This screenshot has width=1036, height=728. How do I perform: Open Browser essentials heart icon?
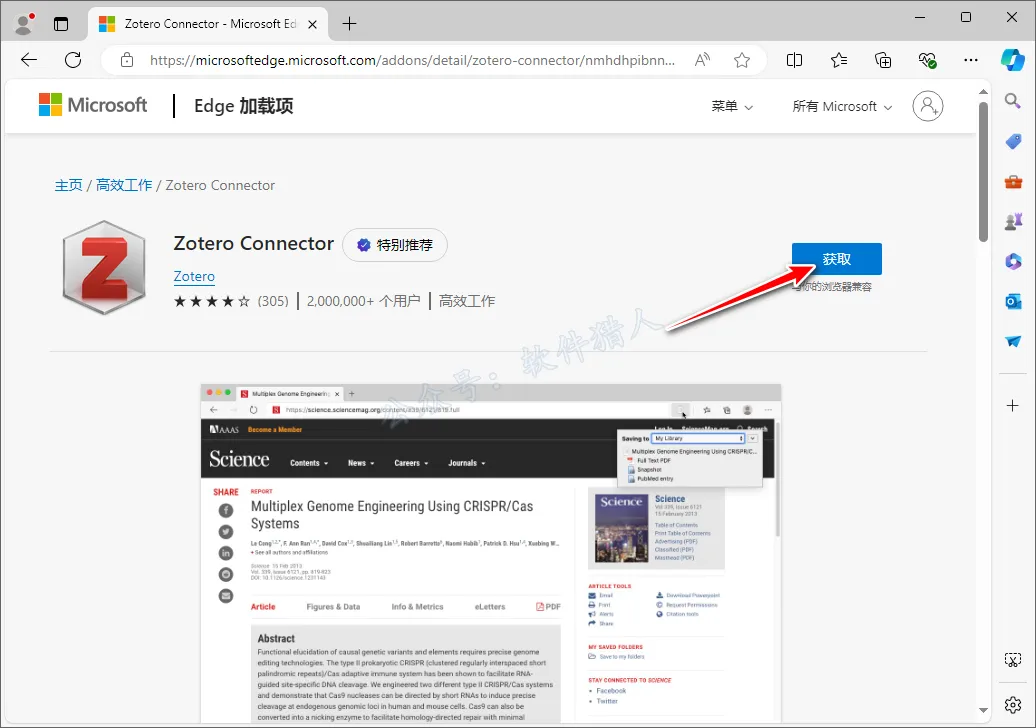pyautogui.click(x=927, y=60)
